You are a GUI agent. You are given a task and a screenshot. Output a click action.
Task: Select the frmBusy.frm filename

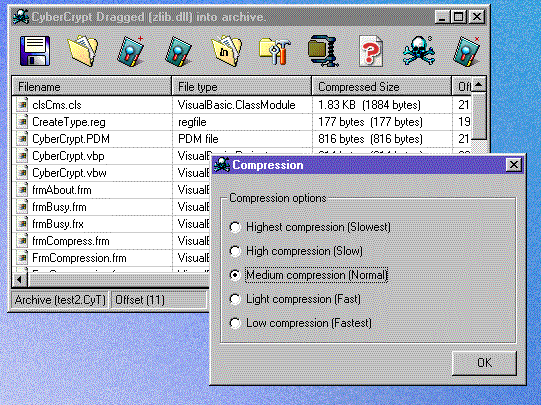(x=59, y=207)
